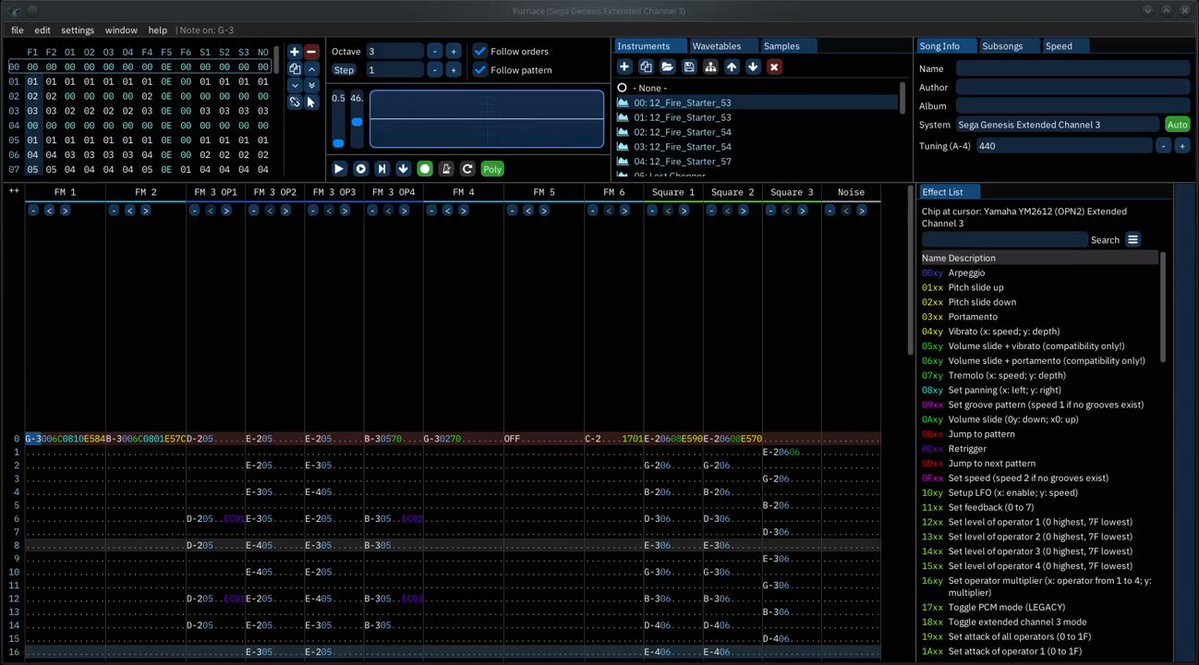Move instrument up with arrow icon
1199x665 pixels.
(732, 67)
